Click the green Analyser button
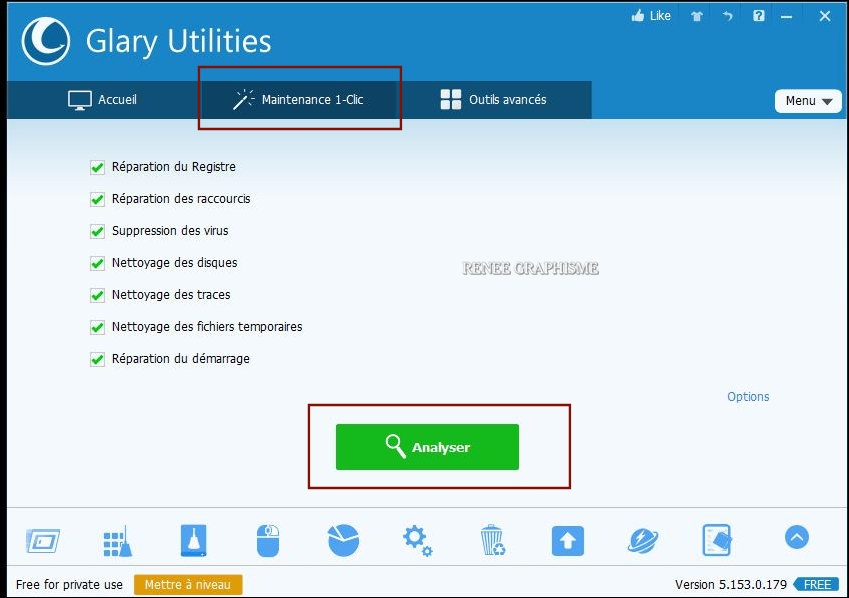The width and height of the screenshot is (849, 598). [427, 447]
